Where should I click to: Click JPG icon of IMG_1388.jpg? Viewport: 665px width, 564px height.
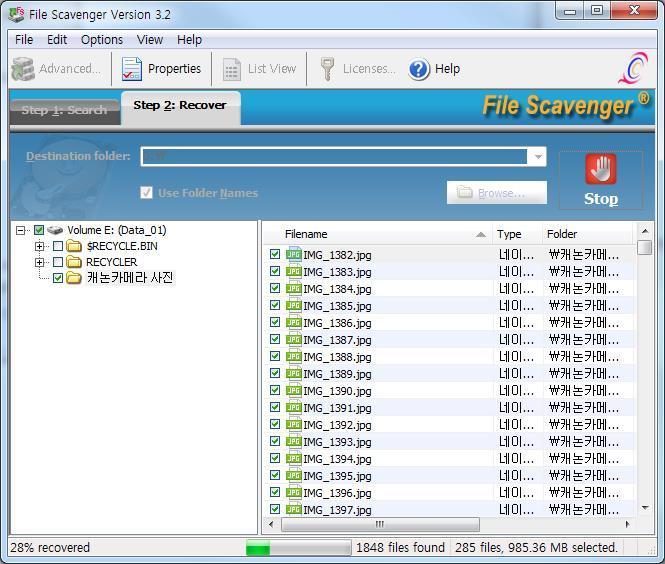(293, 356)
